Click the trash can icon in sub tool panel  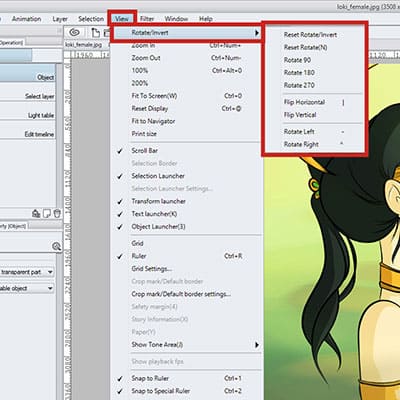(x=57, y=213)
